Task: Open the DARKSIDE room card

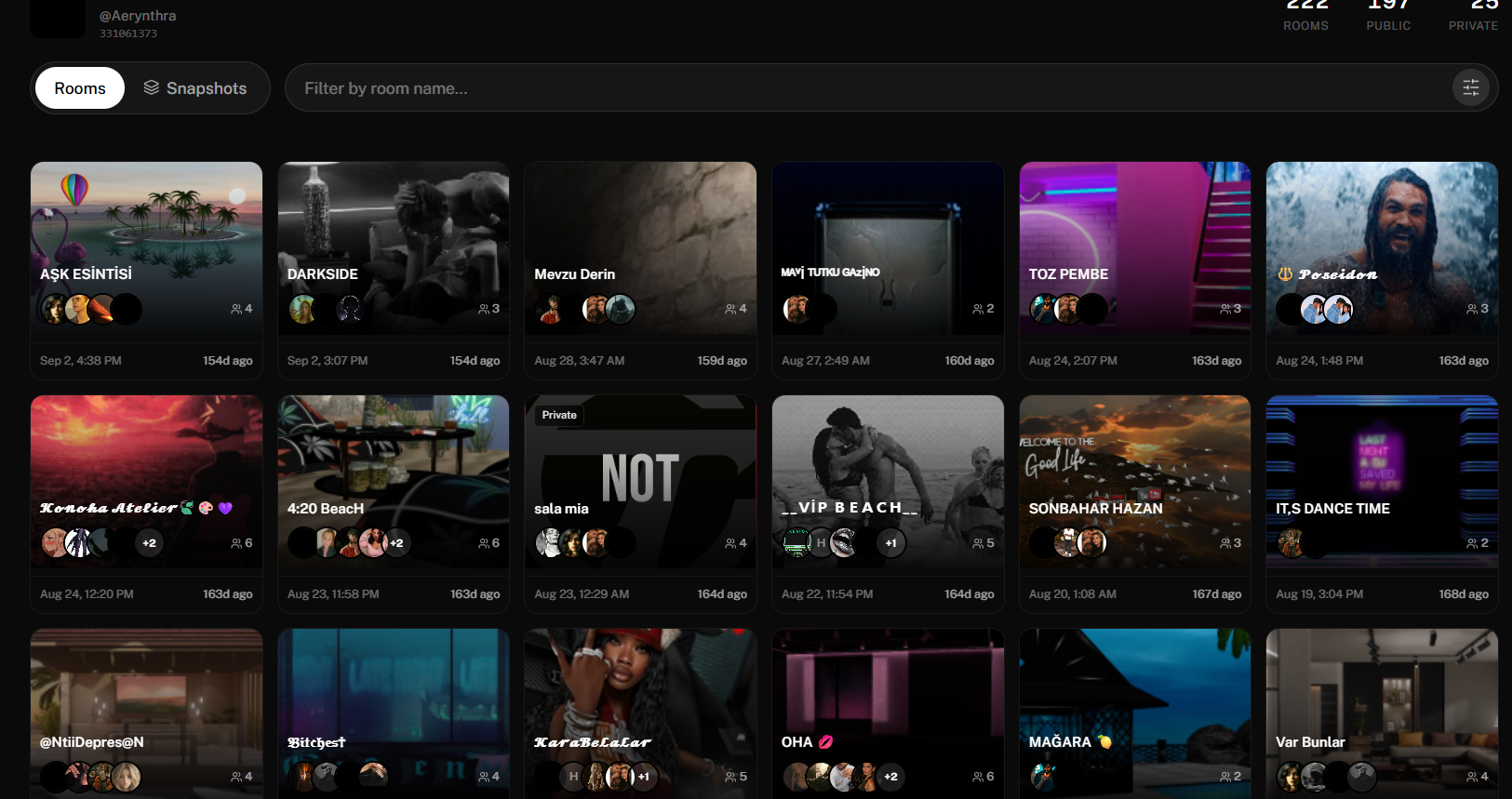Action: (394, 271)
